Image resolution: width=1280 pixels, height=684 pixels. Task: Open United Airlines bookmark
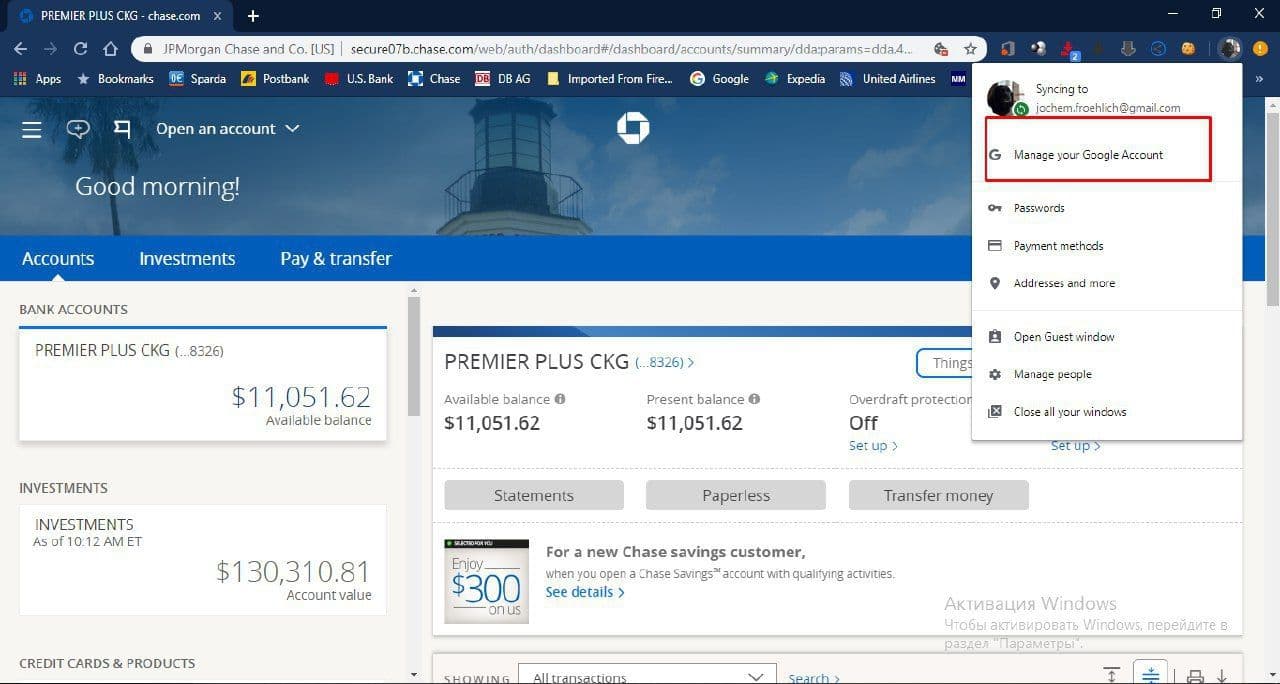[x=887, y=79]
